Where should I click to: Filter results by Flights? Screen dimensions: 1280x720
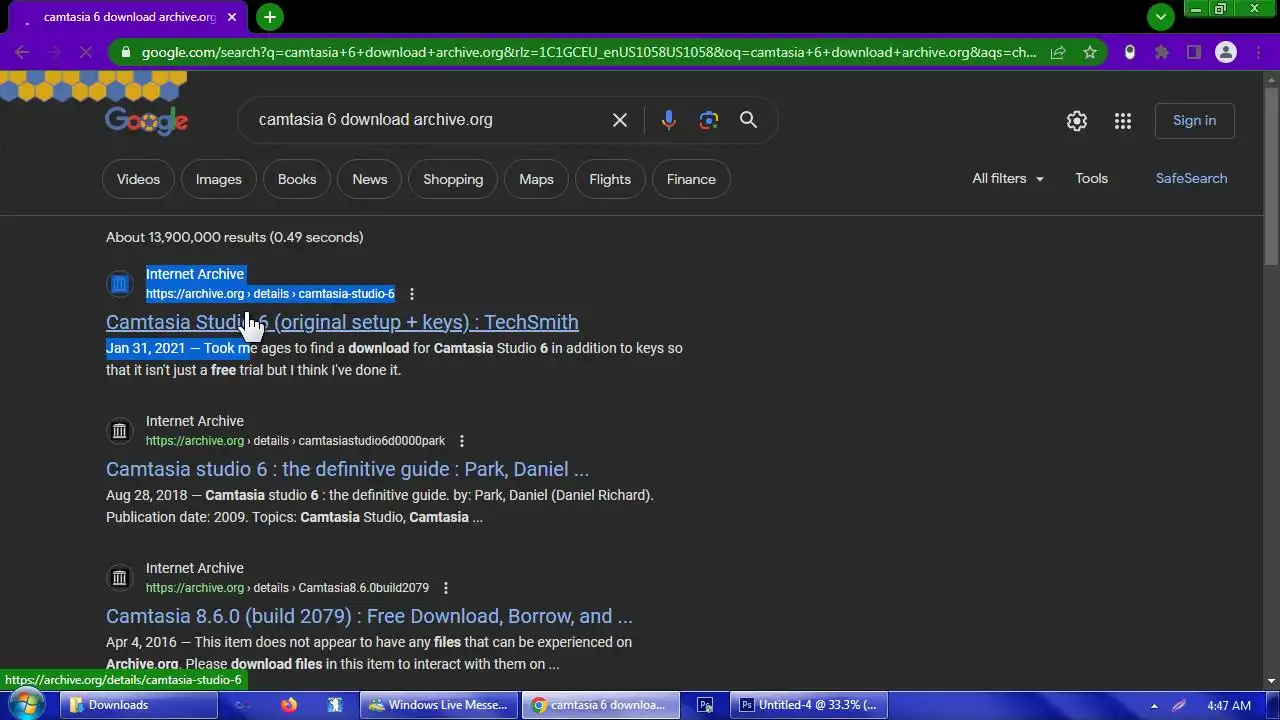click(610, 179)
